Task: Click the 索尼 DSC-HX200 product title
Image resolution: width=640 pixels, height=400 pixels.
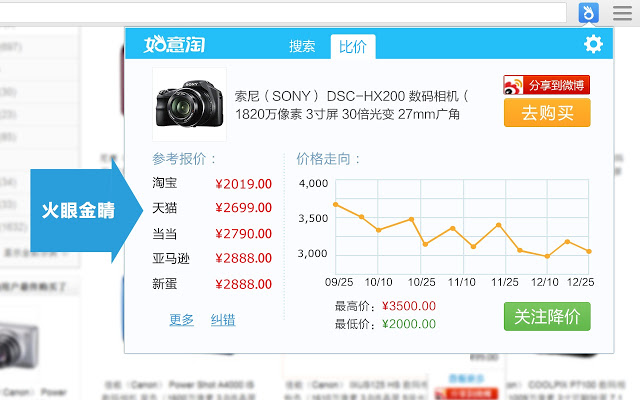Action: click(x=351, y=105)
